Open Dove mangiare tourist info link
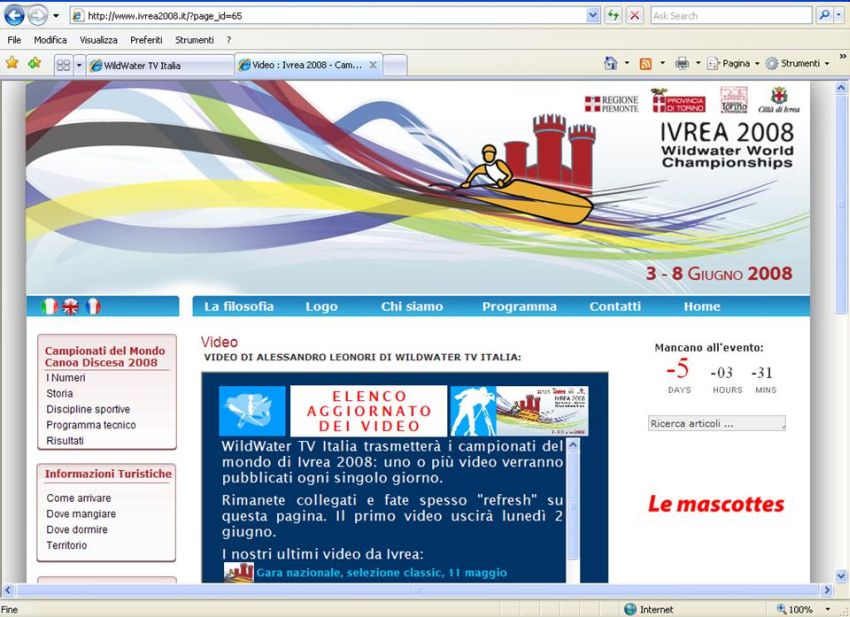Image resolution: width=850 pixels, height=617 pixels. click(81, 513)
